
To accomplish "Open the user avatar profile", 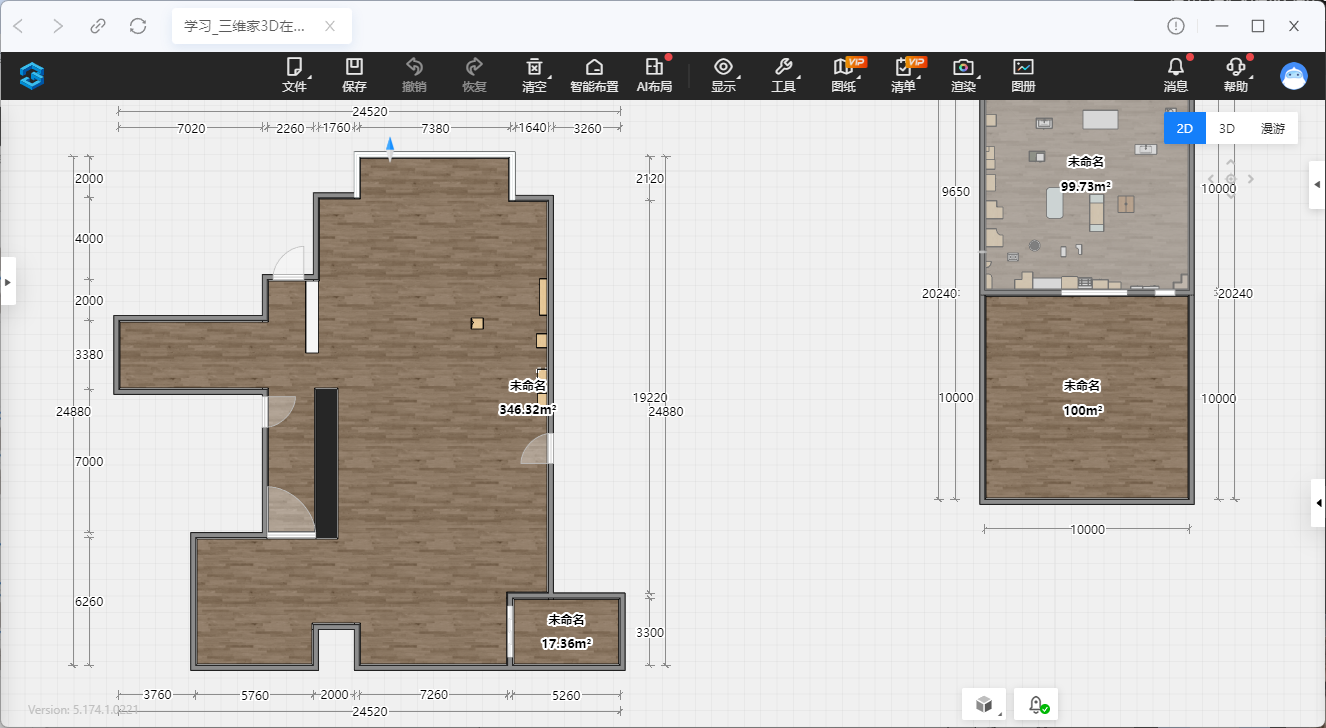I will pos(1294,76).
